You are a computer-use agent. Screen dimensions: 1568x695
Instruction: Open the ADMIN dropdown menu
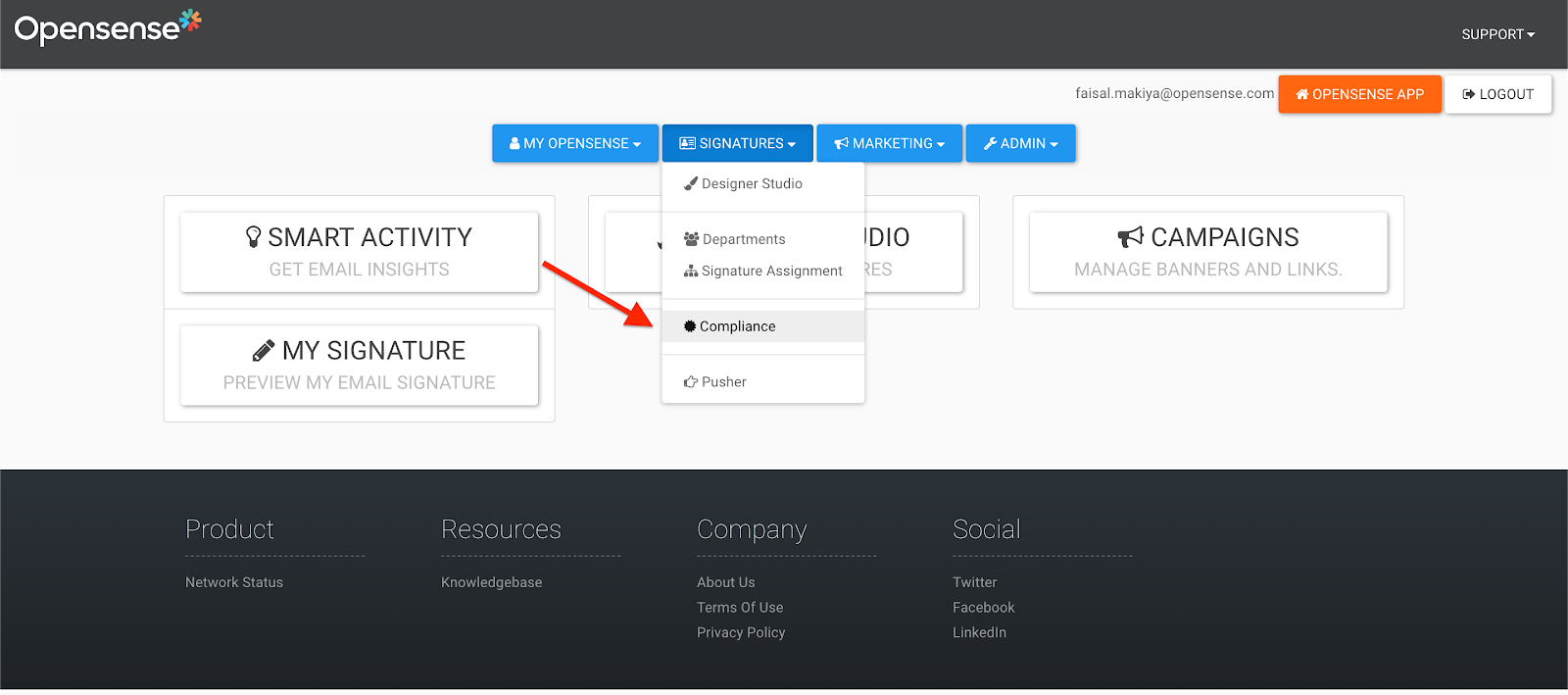pos(1020,143)
